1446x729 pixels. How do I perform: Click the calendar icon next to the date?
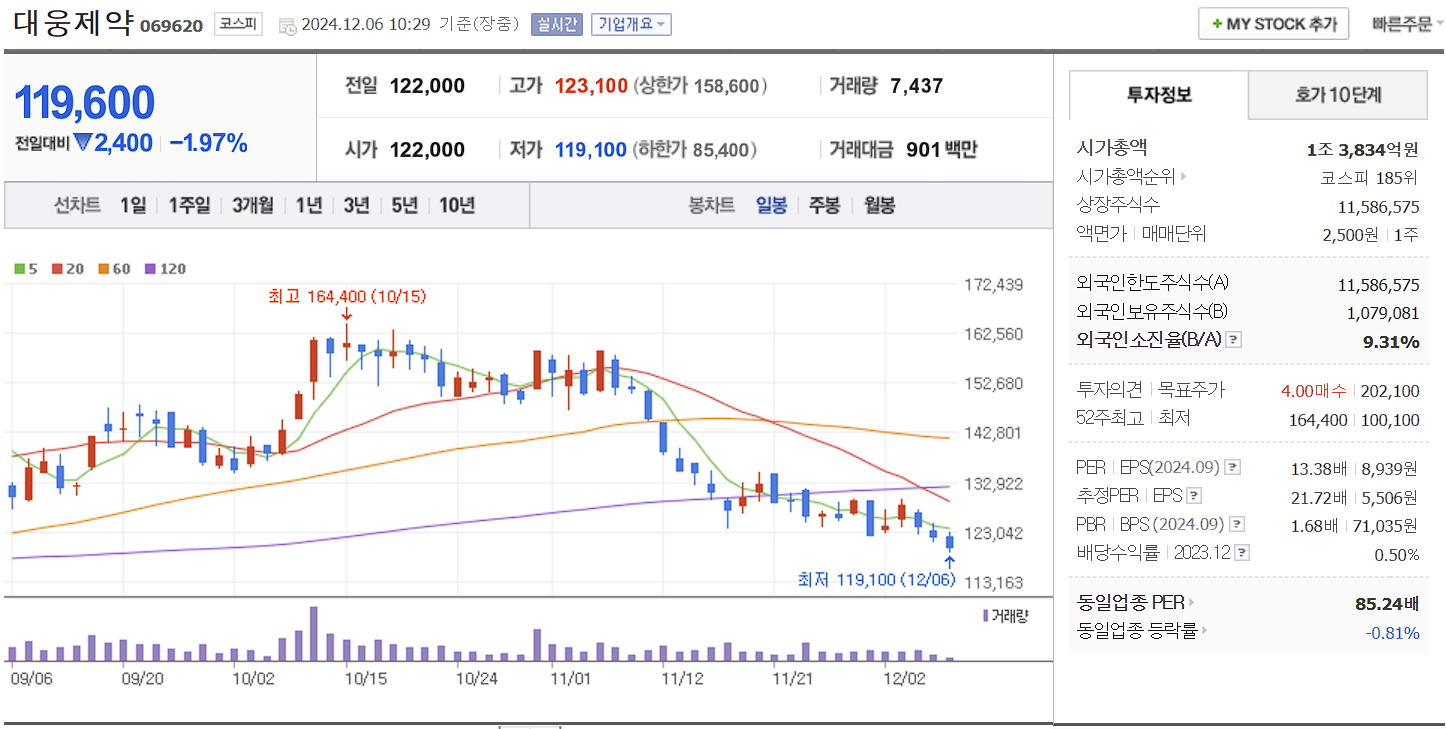[289, 24]
